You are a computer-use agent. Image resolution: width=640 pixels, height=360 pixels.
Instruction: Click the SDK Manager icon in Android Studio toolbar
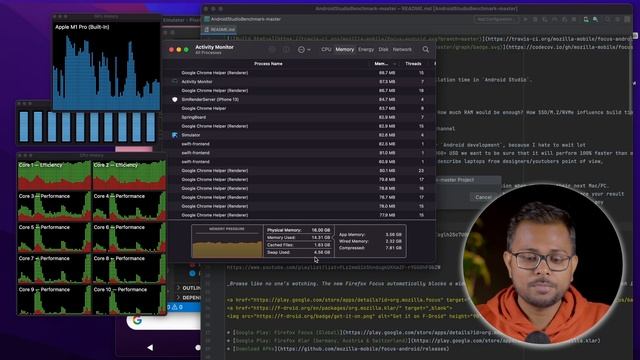tap(596, 19)
